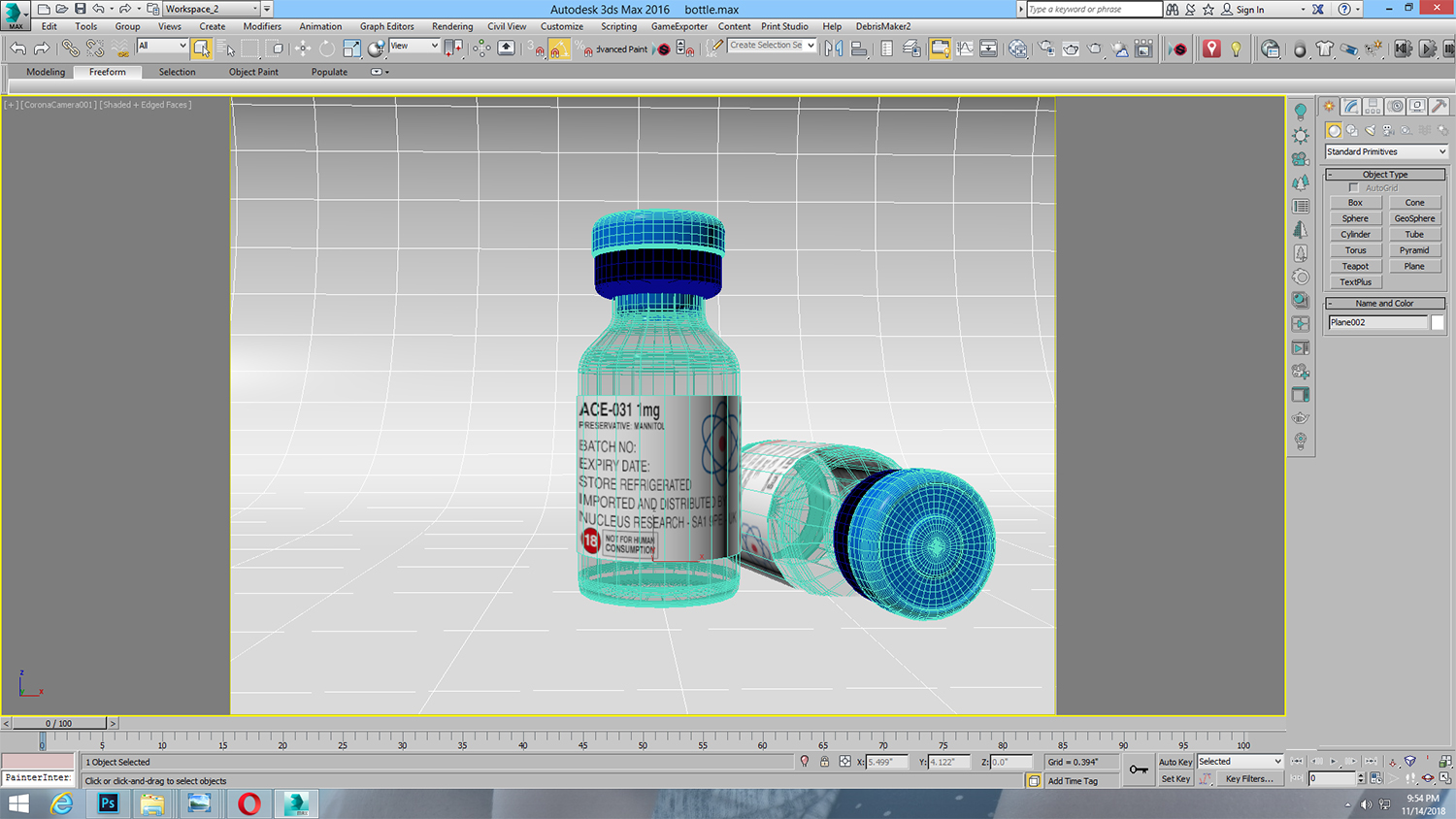
Task: Open the Standard Primitives dropdown
Action: click(1386, 151)
